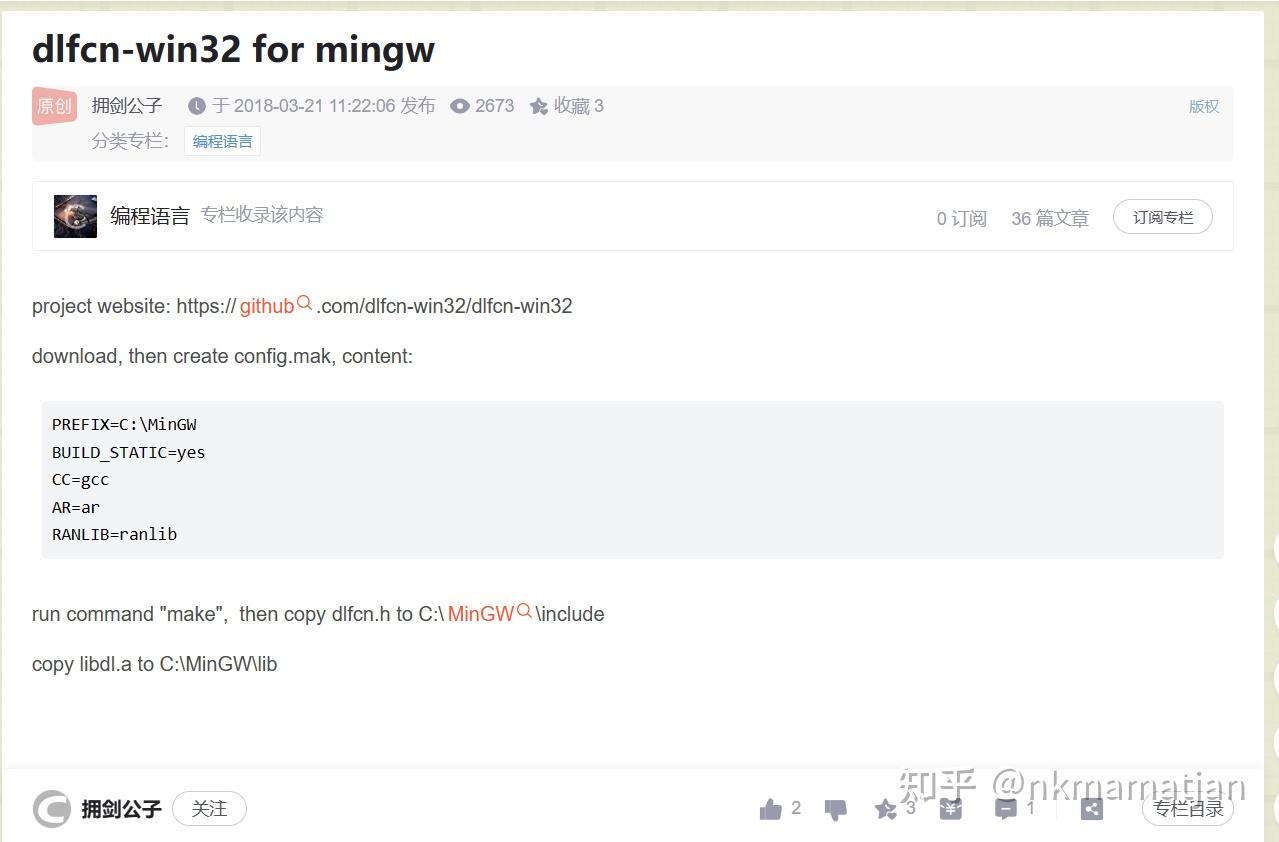
Task: Toggle column subscription via 订阅专栏
Action: click(x=1162, y=216)
